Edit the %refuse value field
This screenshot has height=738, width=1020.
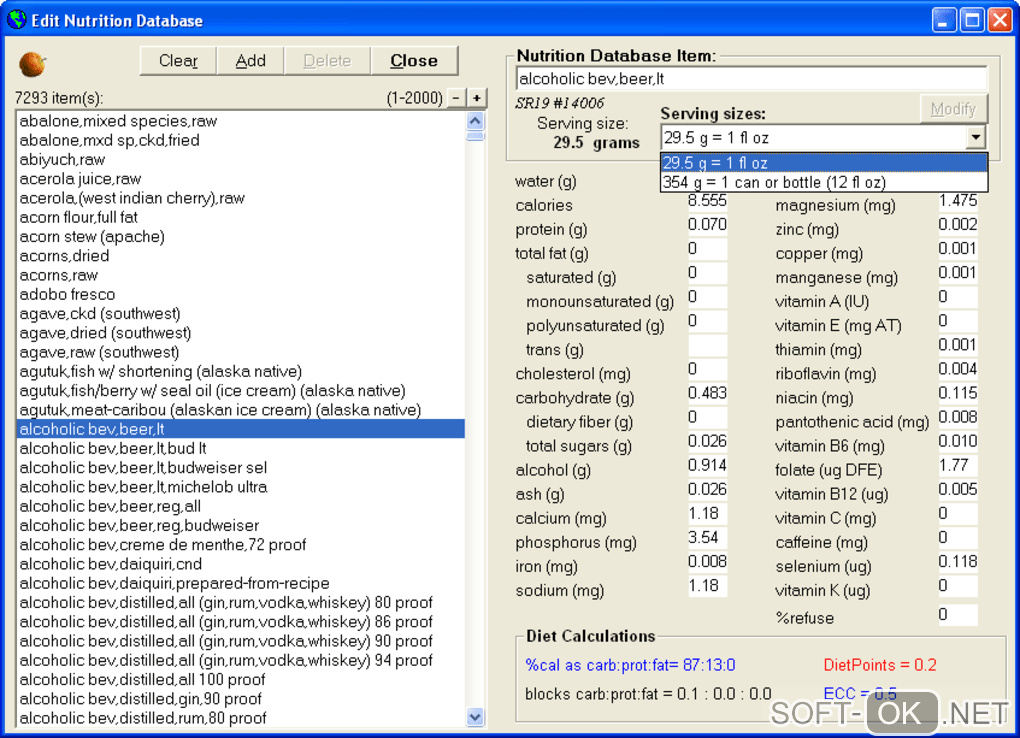pyautogui.click(x=958, y=615)
